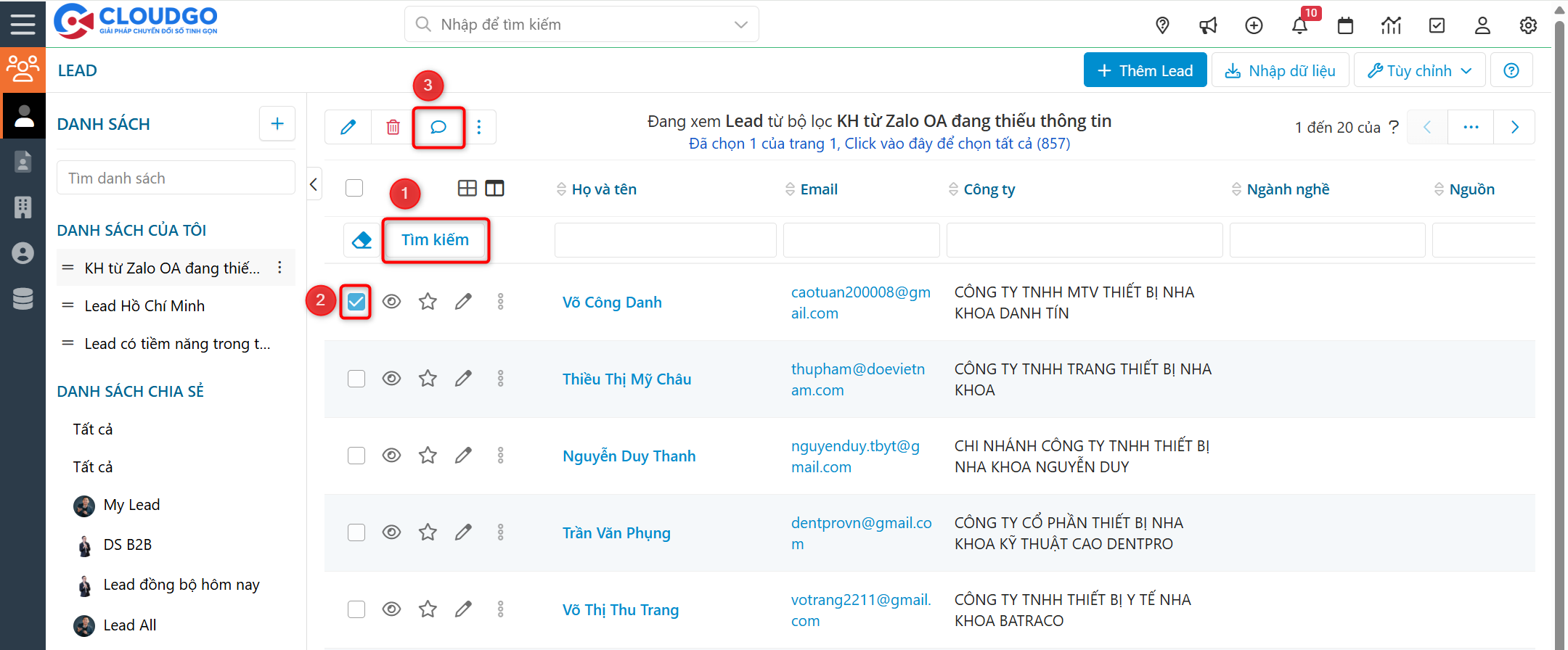Viewport: 1568px width, 650px height.
Task: Click the red trash delete icon
Action: tap(393, 128)
